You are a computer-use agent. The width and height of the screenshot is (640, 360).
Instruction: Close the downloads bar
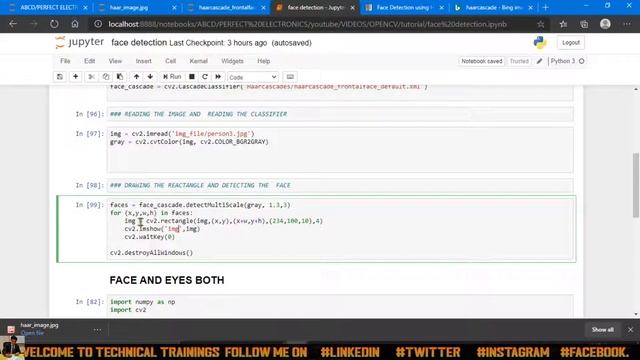631,329
